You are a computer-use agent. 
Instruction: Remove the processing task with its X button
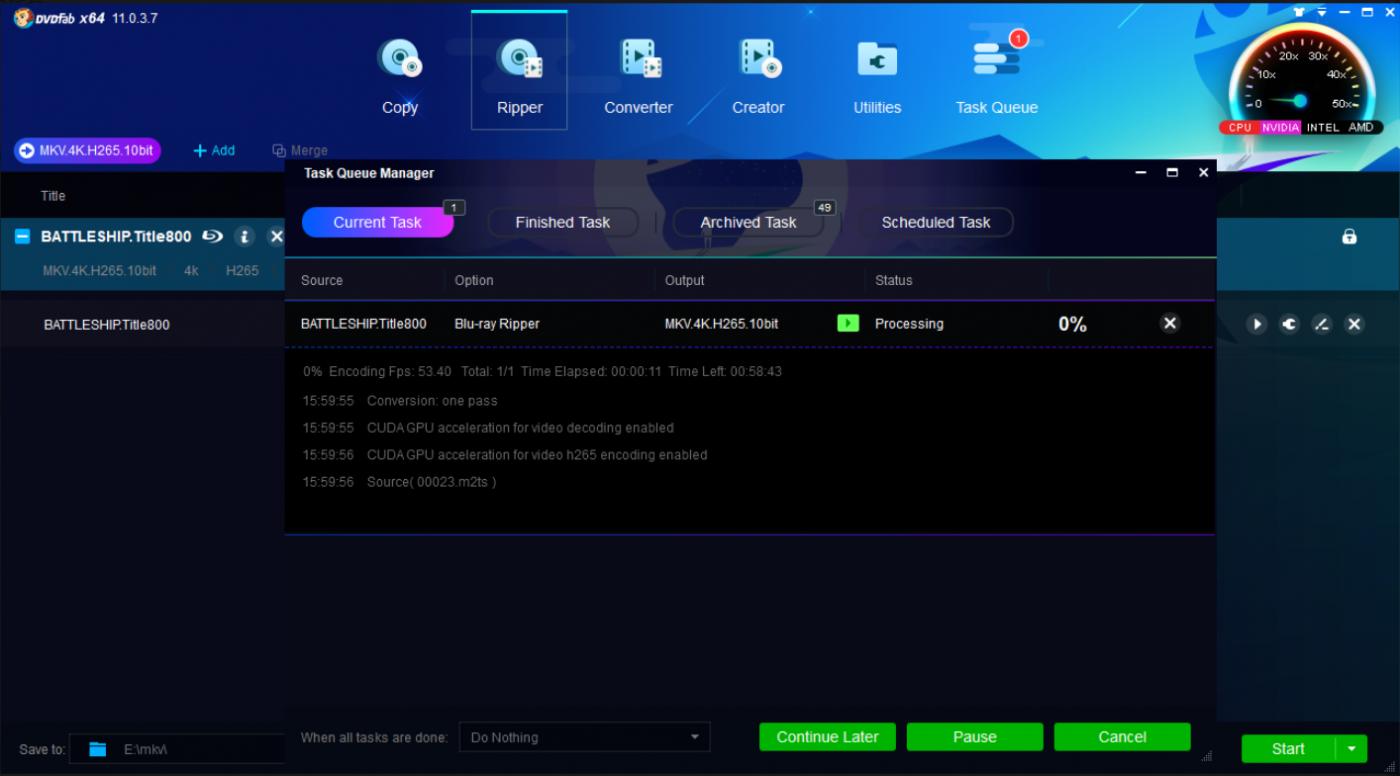point(1169,323)
